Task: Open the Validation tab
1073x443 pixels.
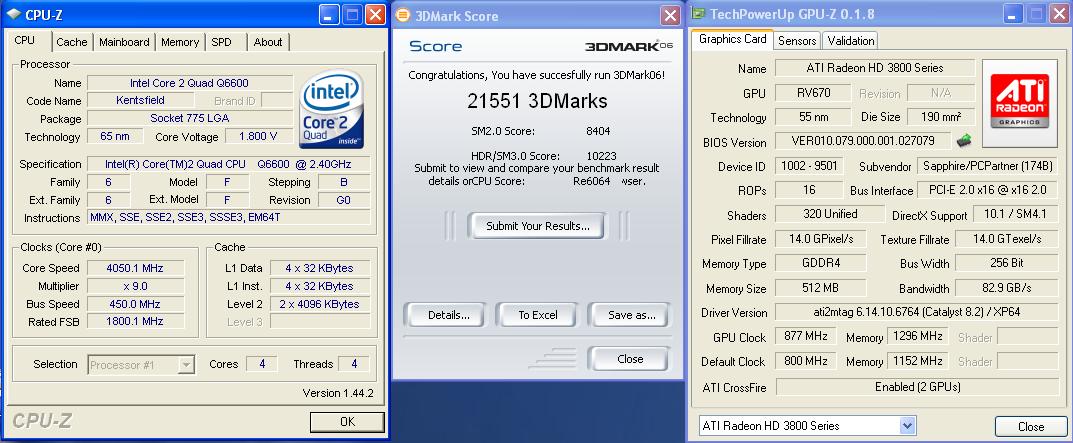Action: pyautogui.click(x=851, y=41)
